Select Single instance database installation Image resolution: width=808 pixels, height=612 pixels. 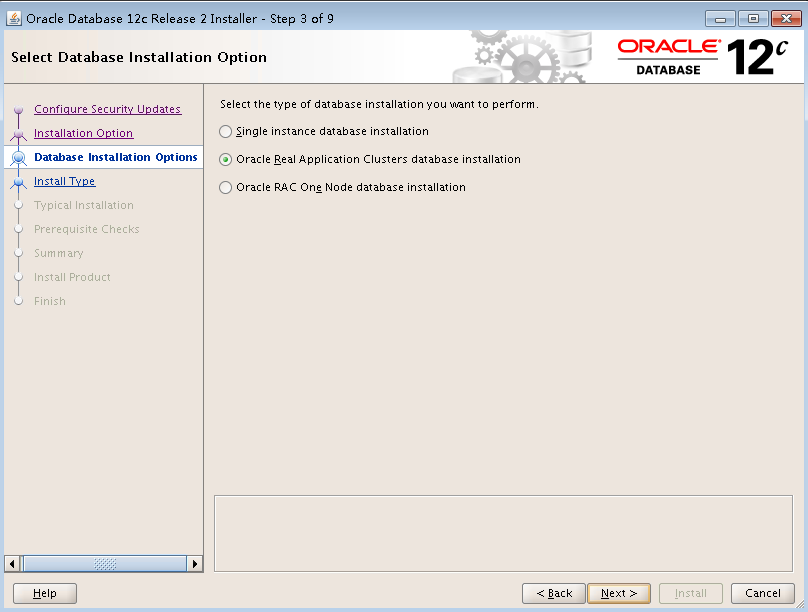(226, 131)
